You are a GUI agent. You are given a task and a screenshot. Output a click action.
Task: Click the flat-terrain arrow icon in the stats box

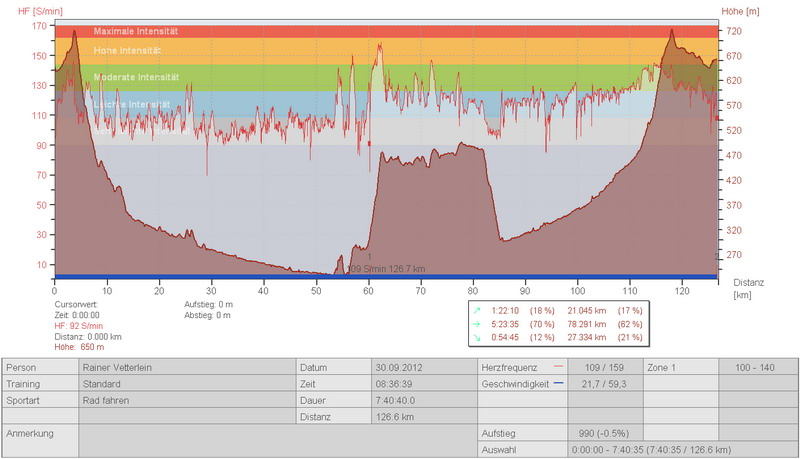coord(478,325)
